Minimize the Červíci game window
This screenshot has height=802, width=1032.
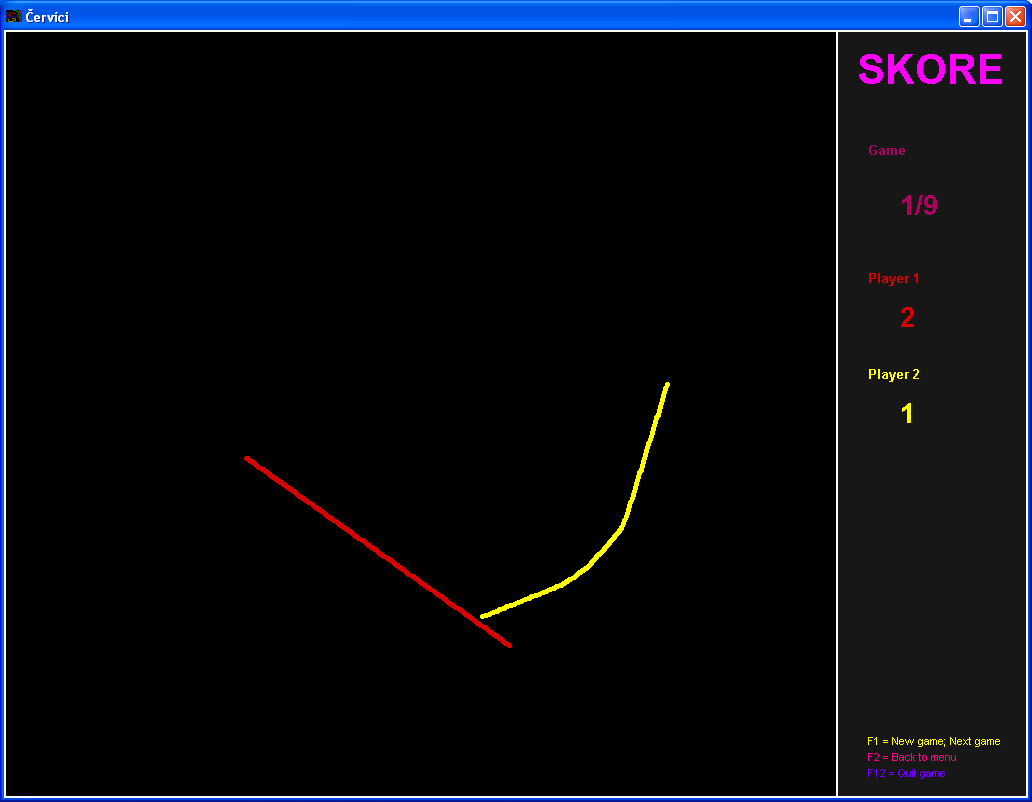tap(969, 16)
